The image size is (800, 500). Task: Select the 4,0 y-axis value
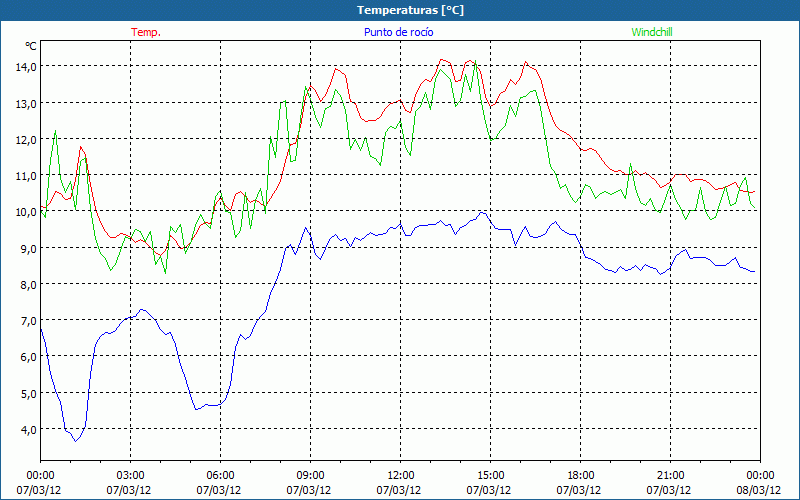tap(28, 430)
